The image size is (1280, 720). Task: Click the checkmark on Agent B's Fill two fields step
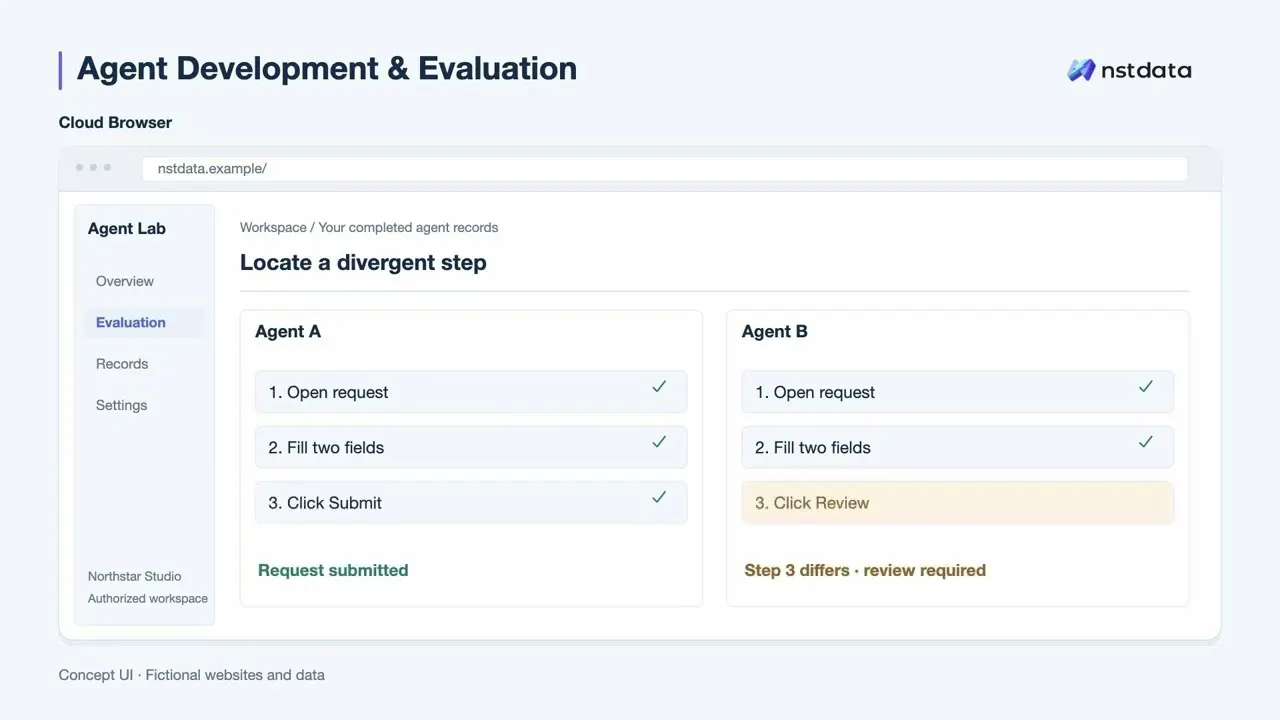[1146, 441]
